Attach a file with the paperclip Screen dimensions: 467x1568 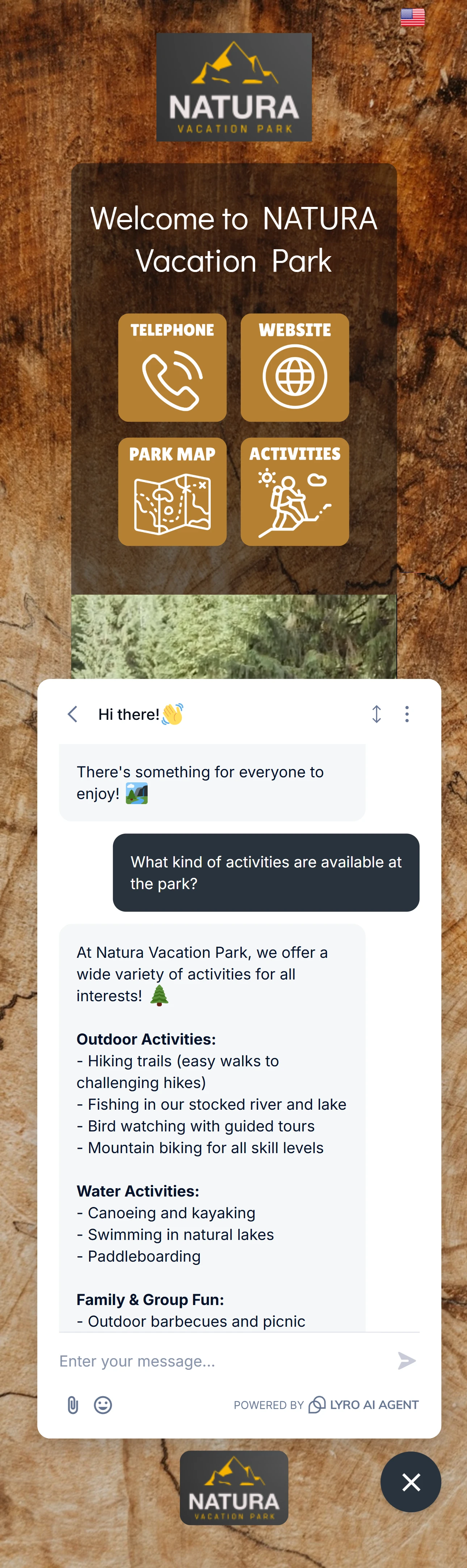pyautogui.click(x=72, y=1405)
